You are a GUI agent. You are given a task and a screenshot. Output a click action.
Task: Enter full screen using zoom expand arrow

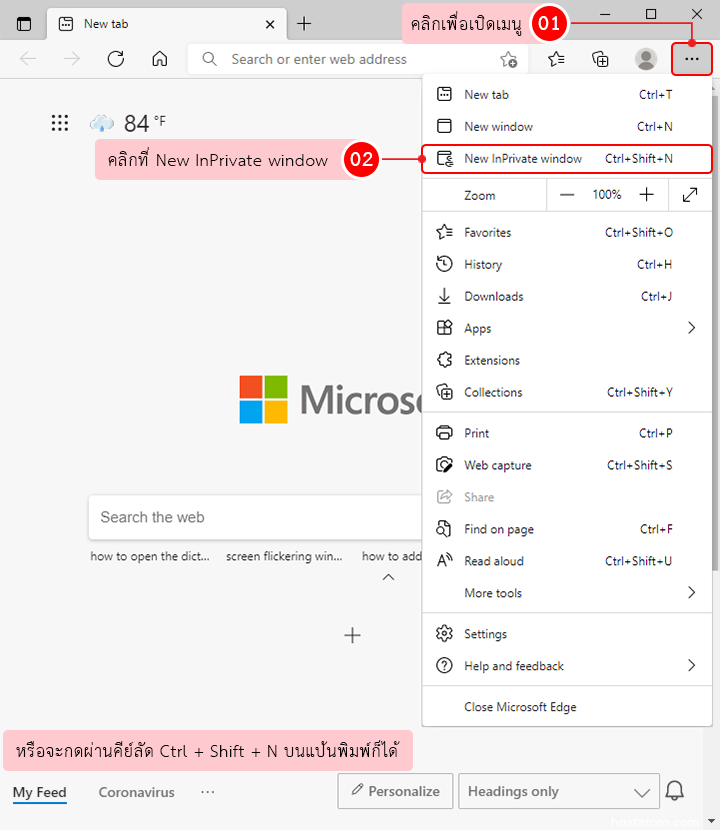pos(690,195)
